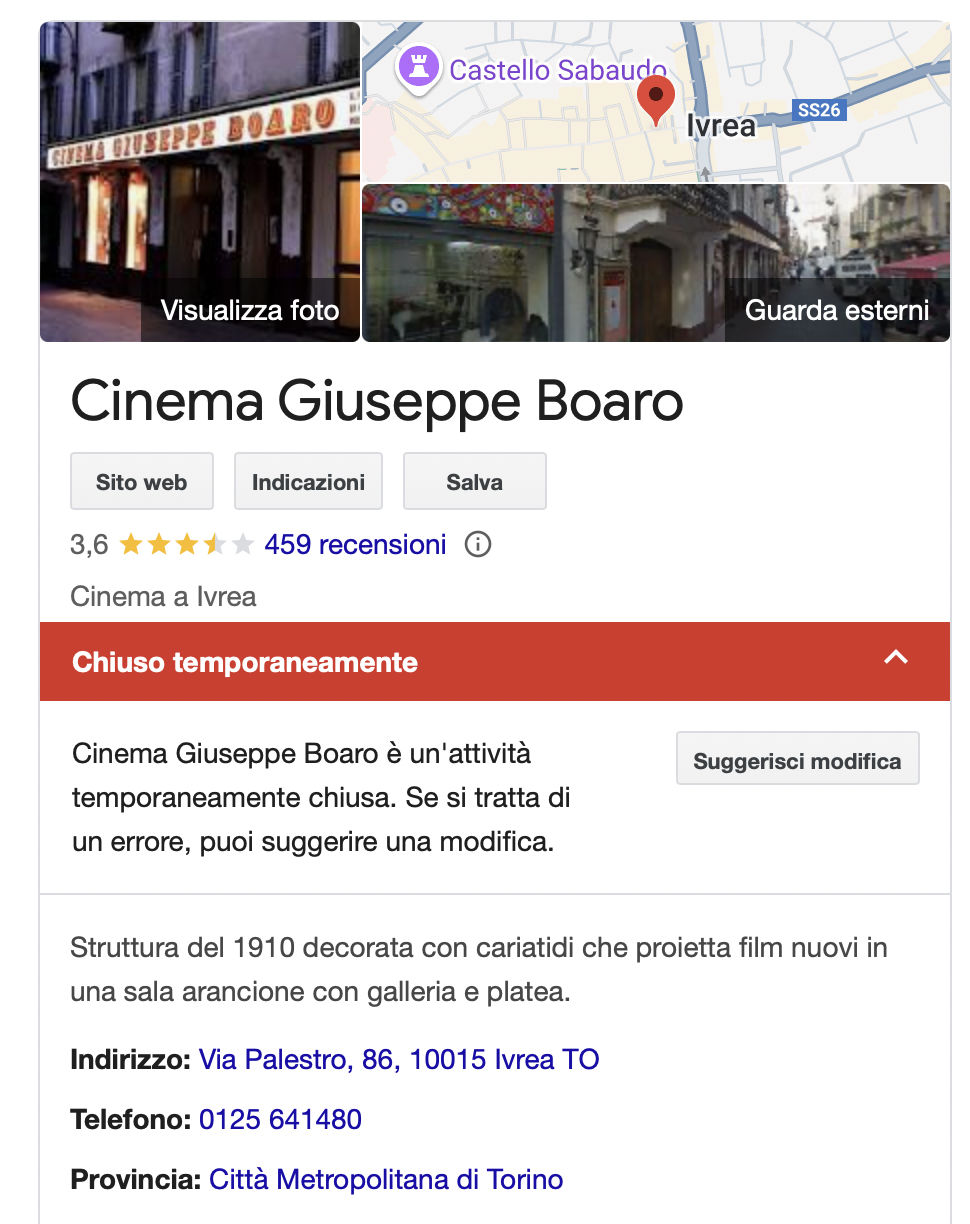Collapse the closure notice using the chevron arrow
The height and width of the screenshot is (1224, 970).
tap(896, 658)
